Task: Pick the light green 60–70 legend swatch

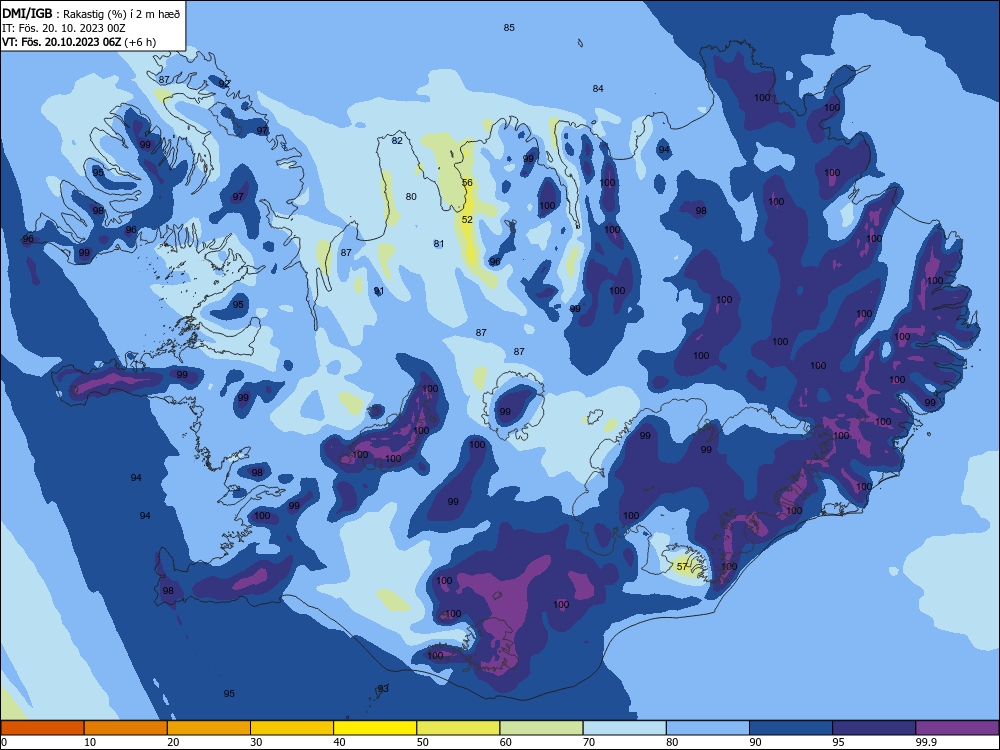Action: click(541, 728)
